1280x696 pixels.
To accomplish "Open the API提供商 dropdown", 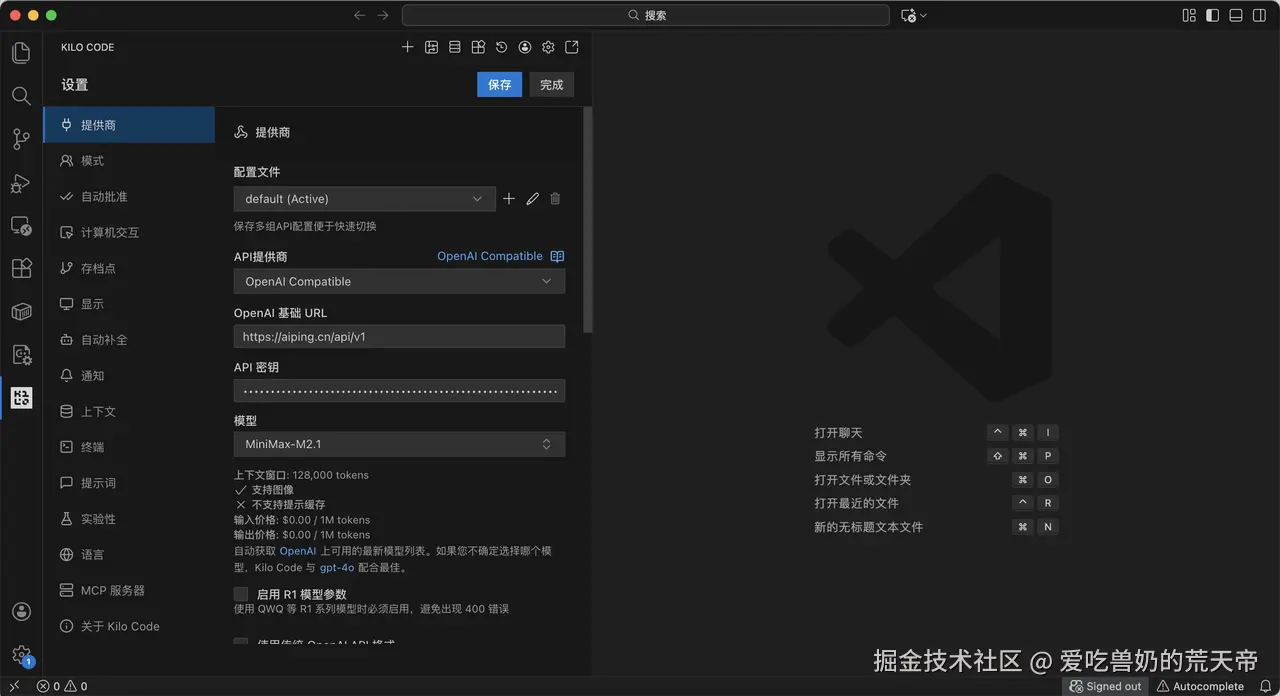I will pyautogui.click(x=398, y=281).
